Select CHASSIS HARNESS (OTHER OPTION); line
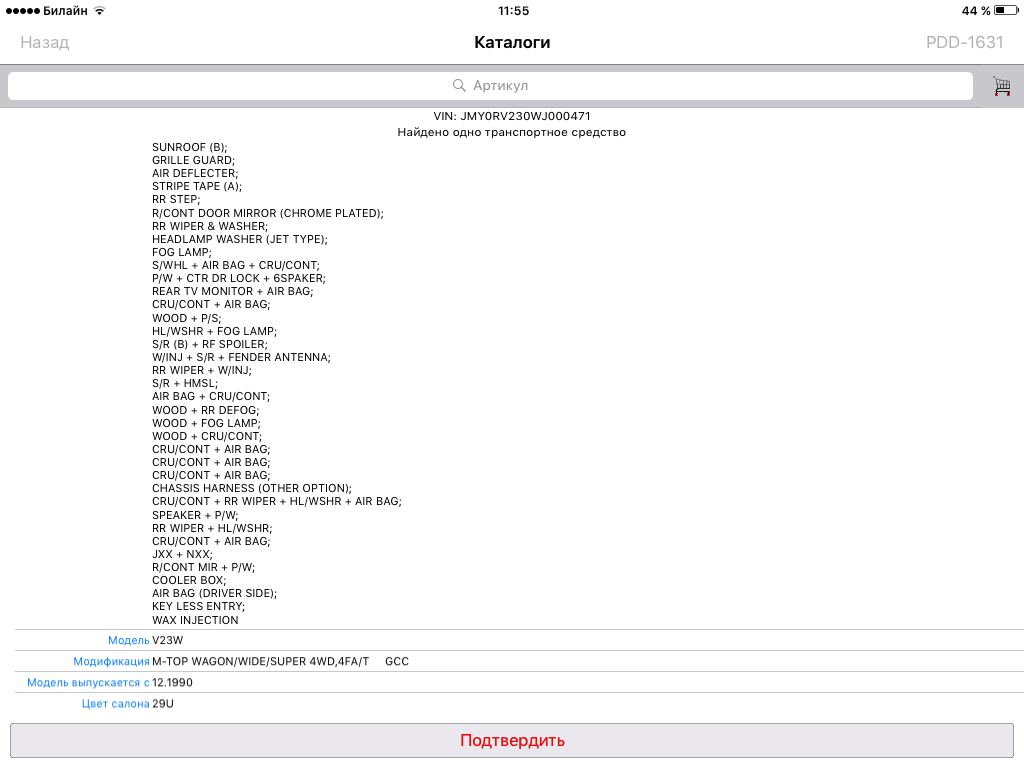 coord(252,489)
